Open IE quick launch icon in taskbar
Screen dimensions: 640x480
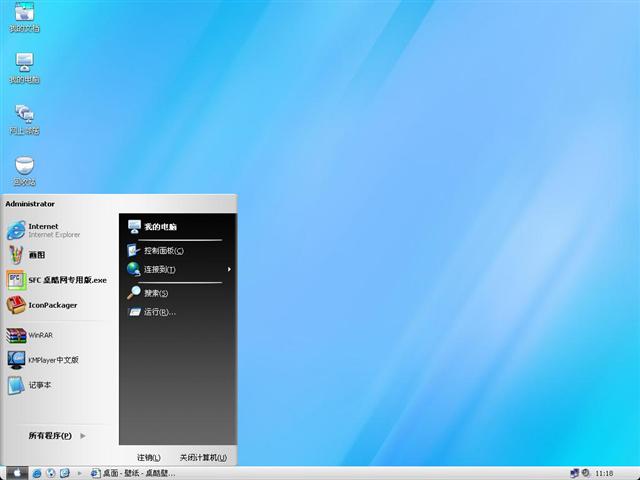(37, 473)
